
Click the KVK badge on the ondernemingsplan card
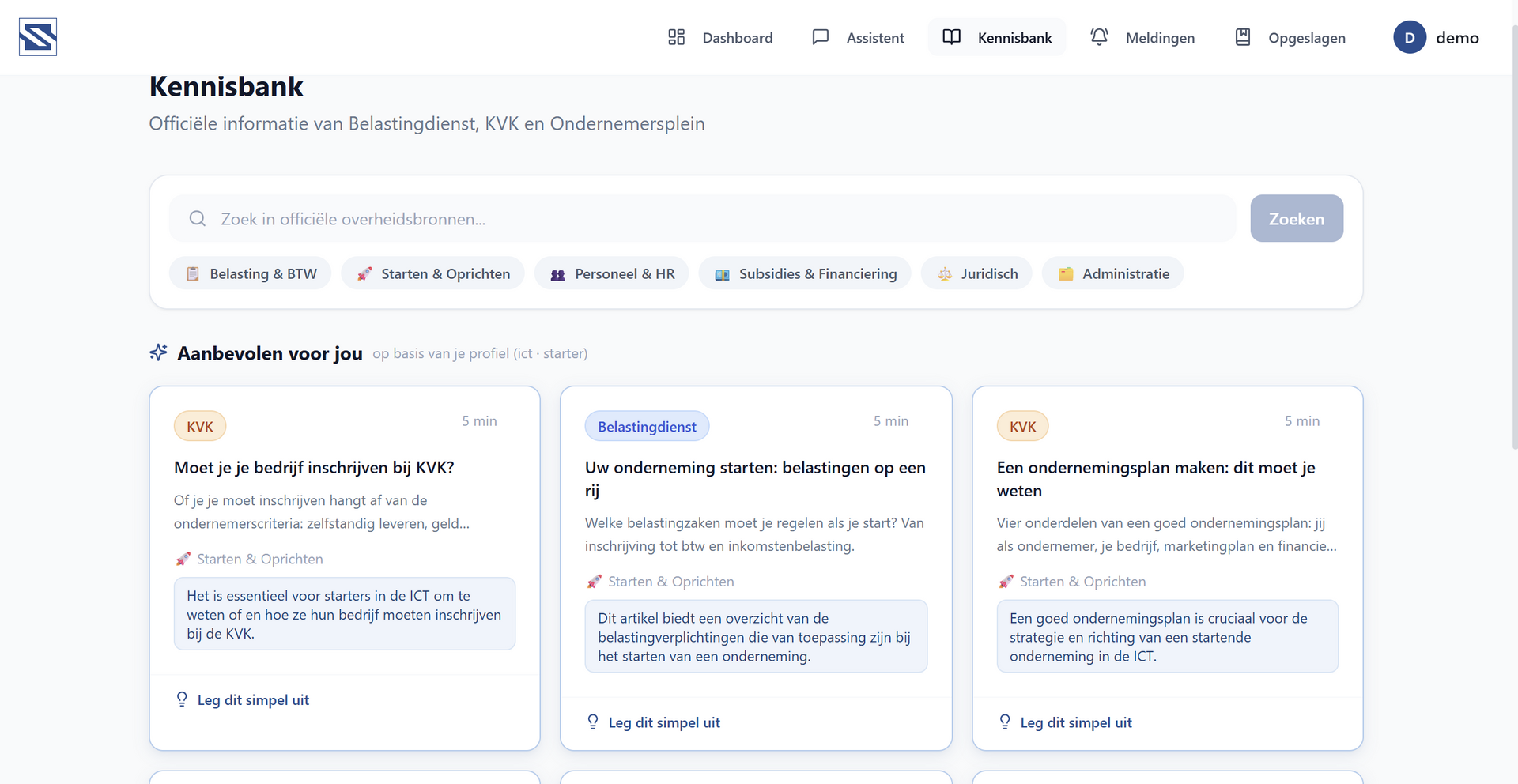click(1022, 427)
